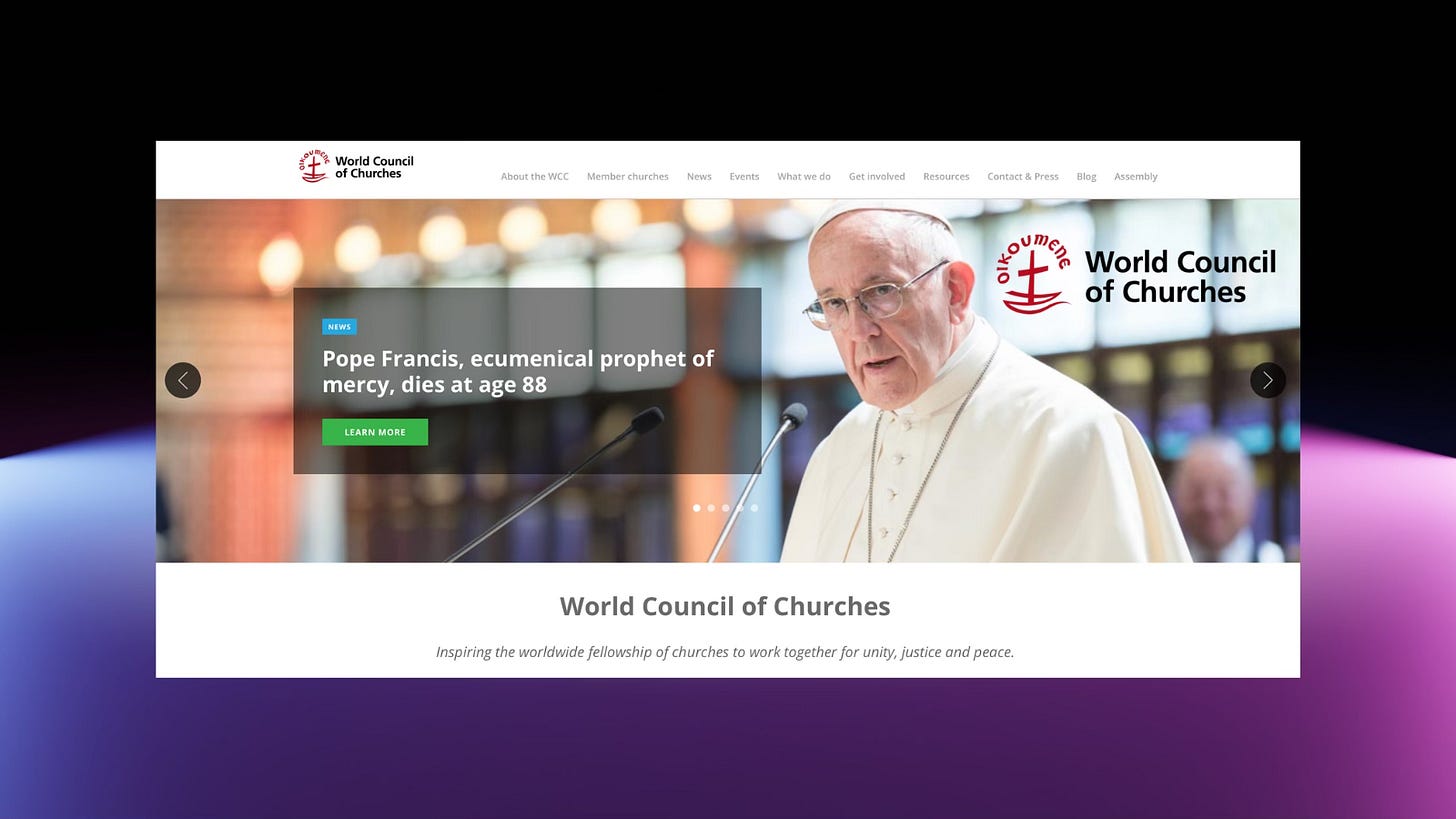Viewport: 1456px width, 819px height.
Task: Click the blue NEWS tag label
Action: click(x=339, y=327)
